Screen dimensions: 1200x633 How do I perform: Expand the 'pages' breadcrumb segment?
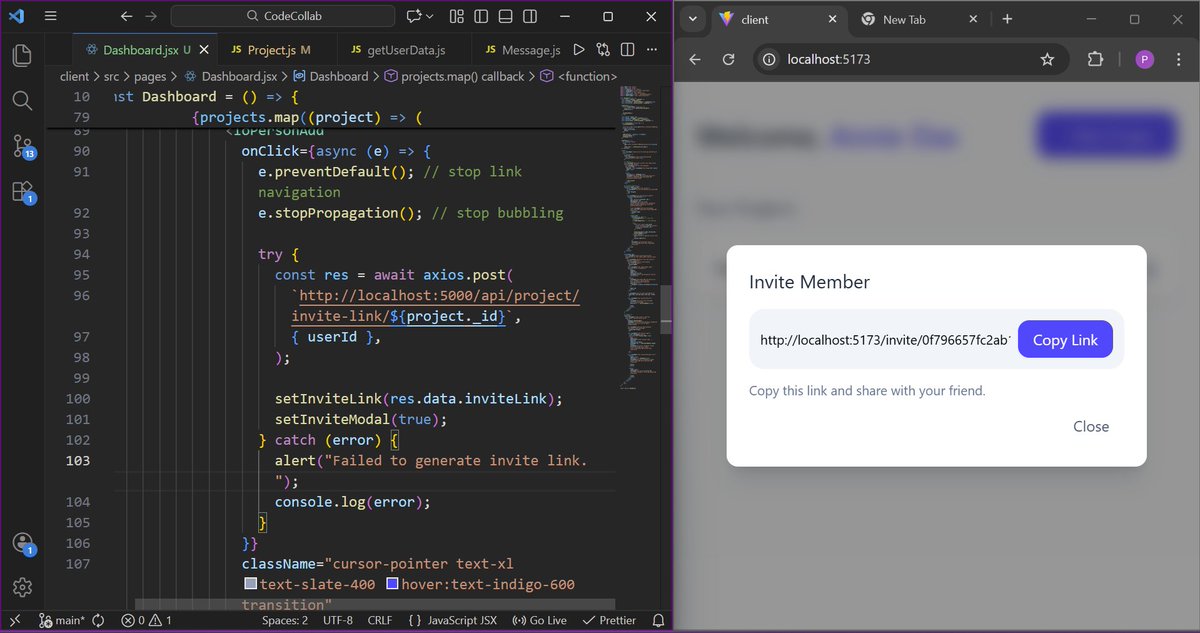tap(150, 76)
